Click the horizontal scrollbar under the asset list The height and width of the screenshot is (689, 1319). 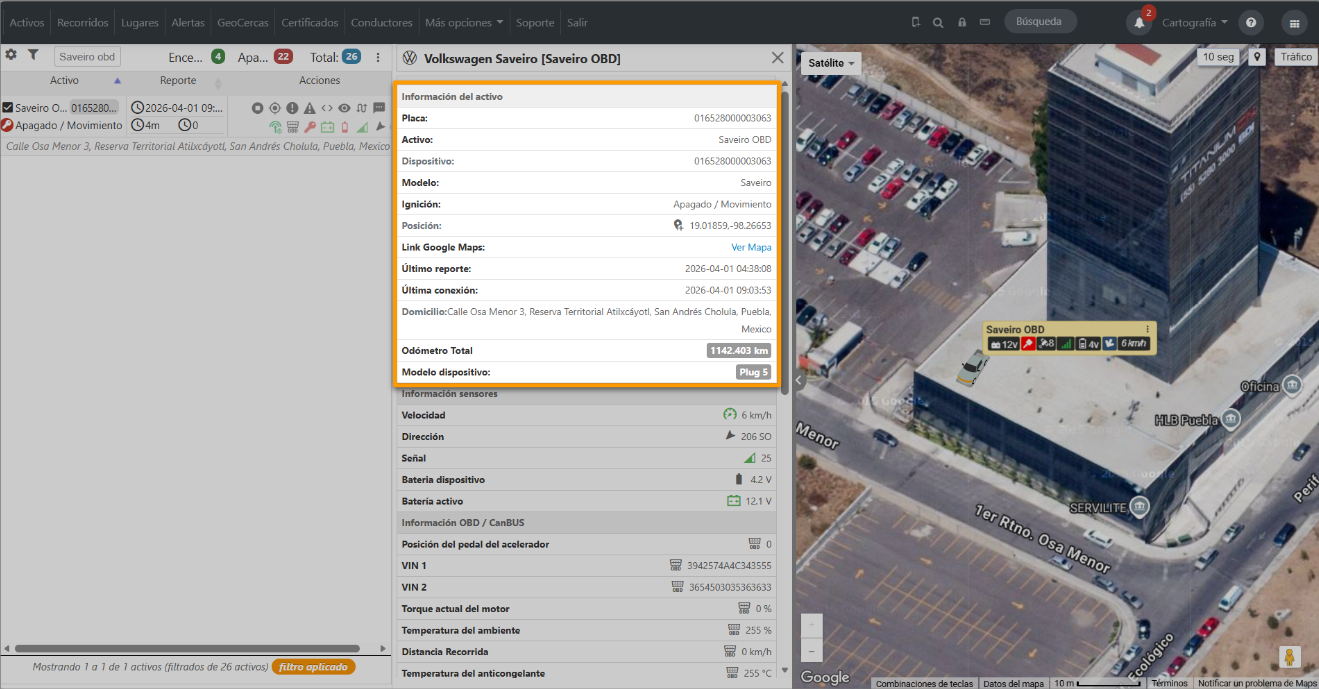tap(187, 648)
